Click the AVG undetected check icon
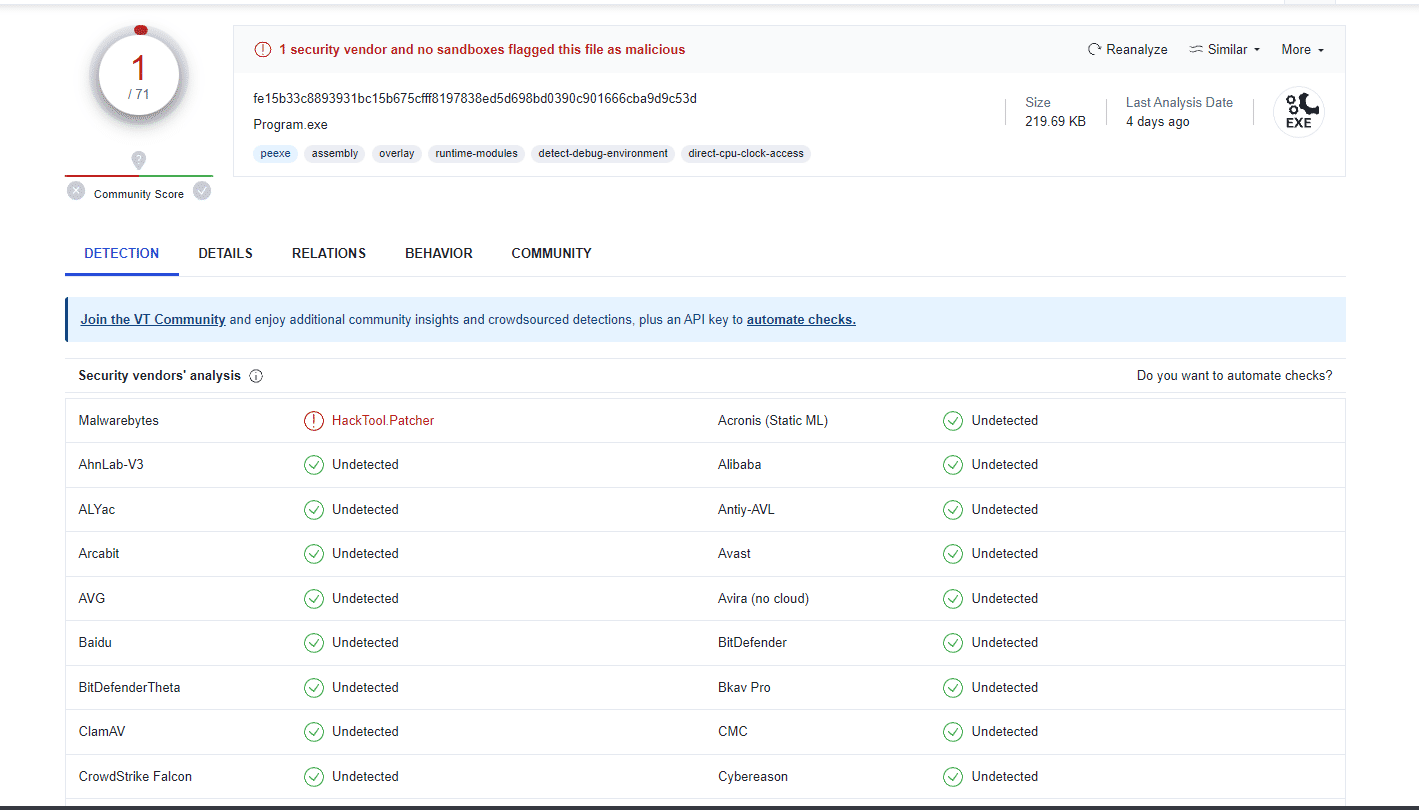 (314, 599)
